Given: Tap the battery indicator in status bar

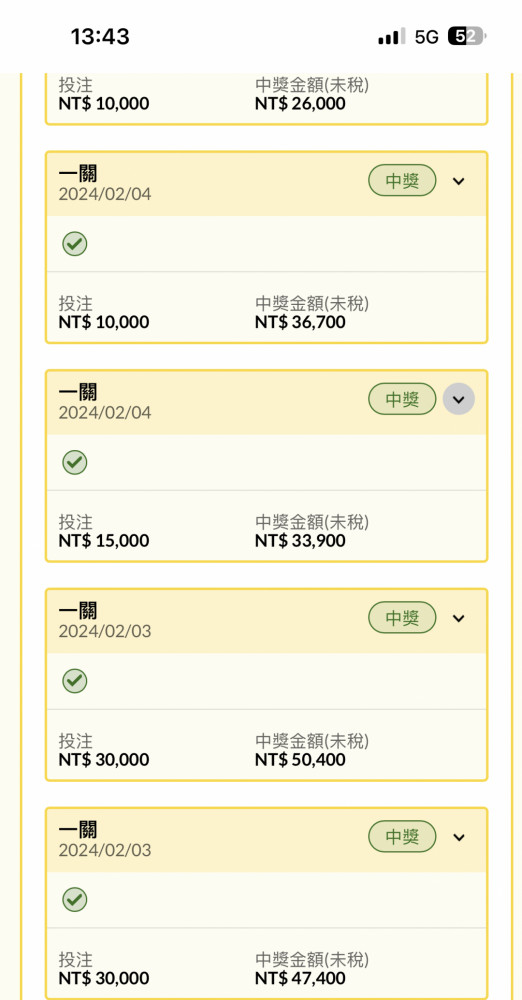Looking at the screenshot, I should [466, 36].
